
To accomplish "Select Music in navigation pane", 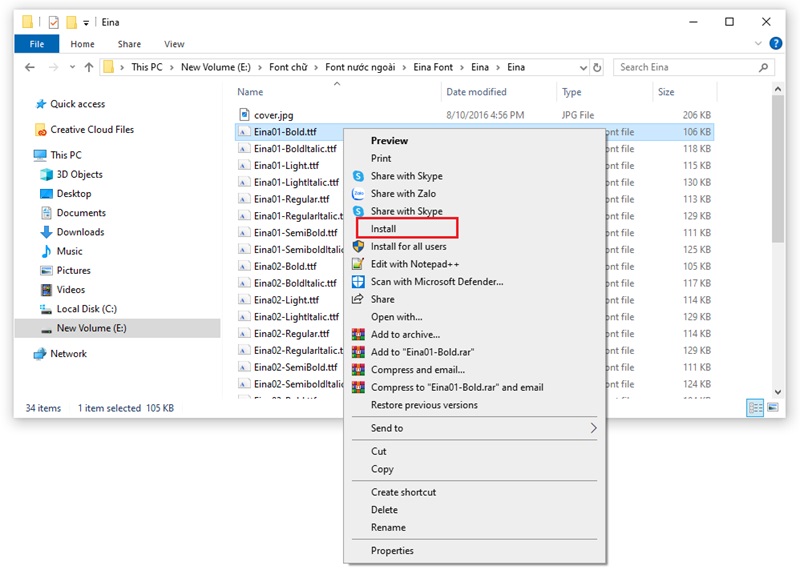I will 69,251.
